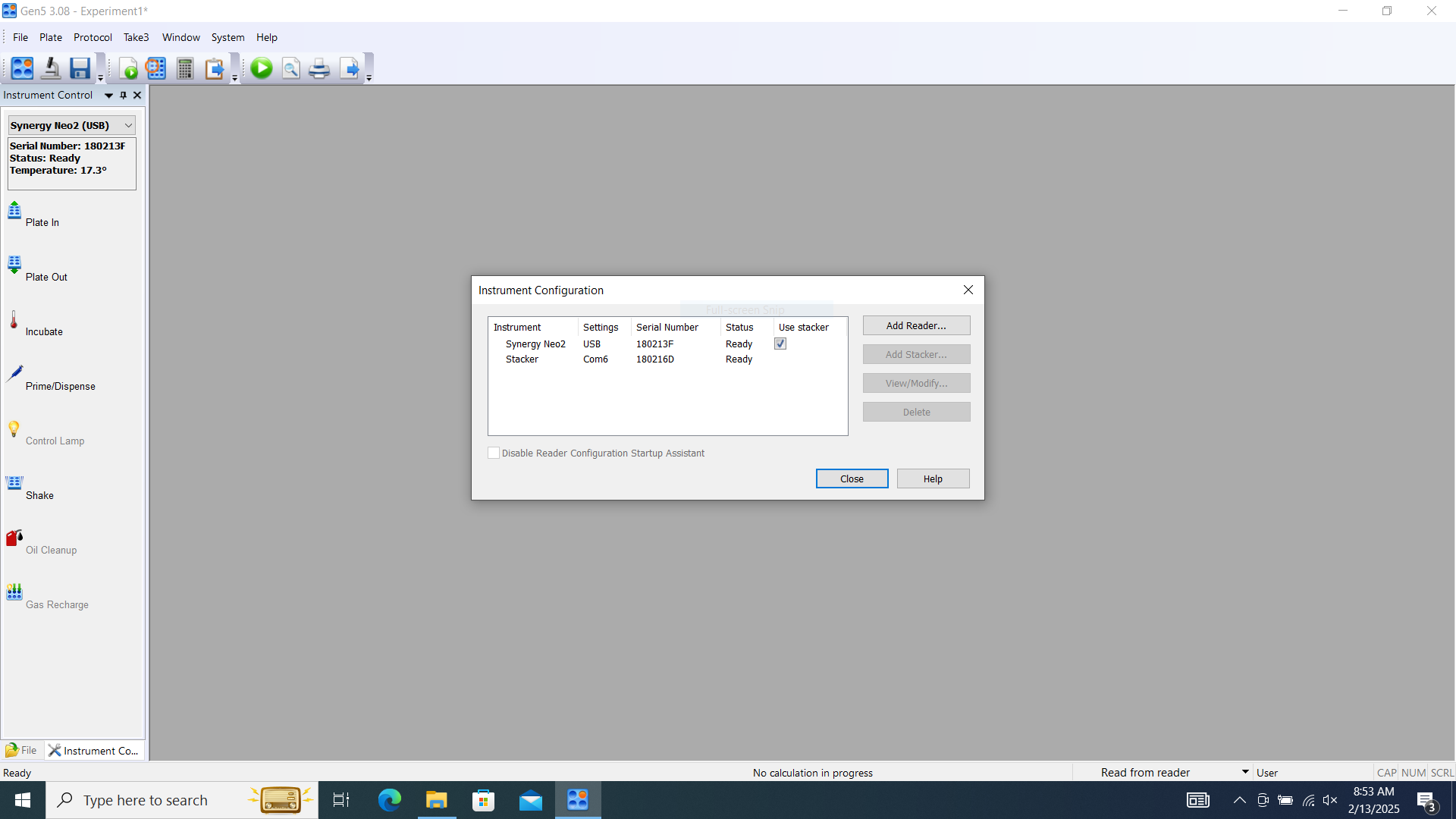Click the Close button in dialog
Image resolution: width=1456 pixels, height=819 pixels.
pos(852,478)
